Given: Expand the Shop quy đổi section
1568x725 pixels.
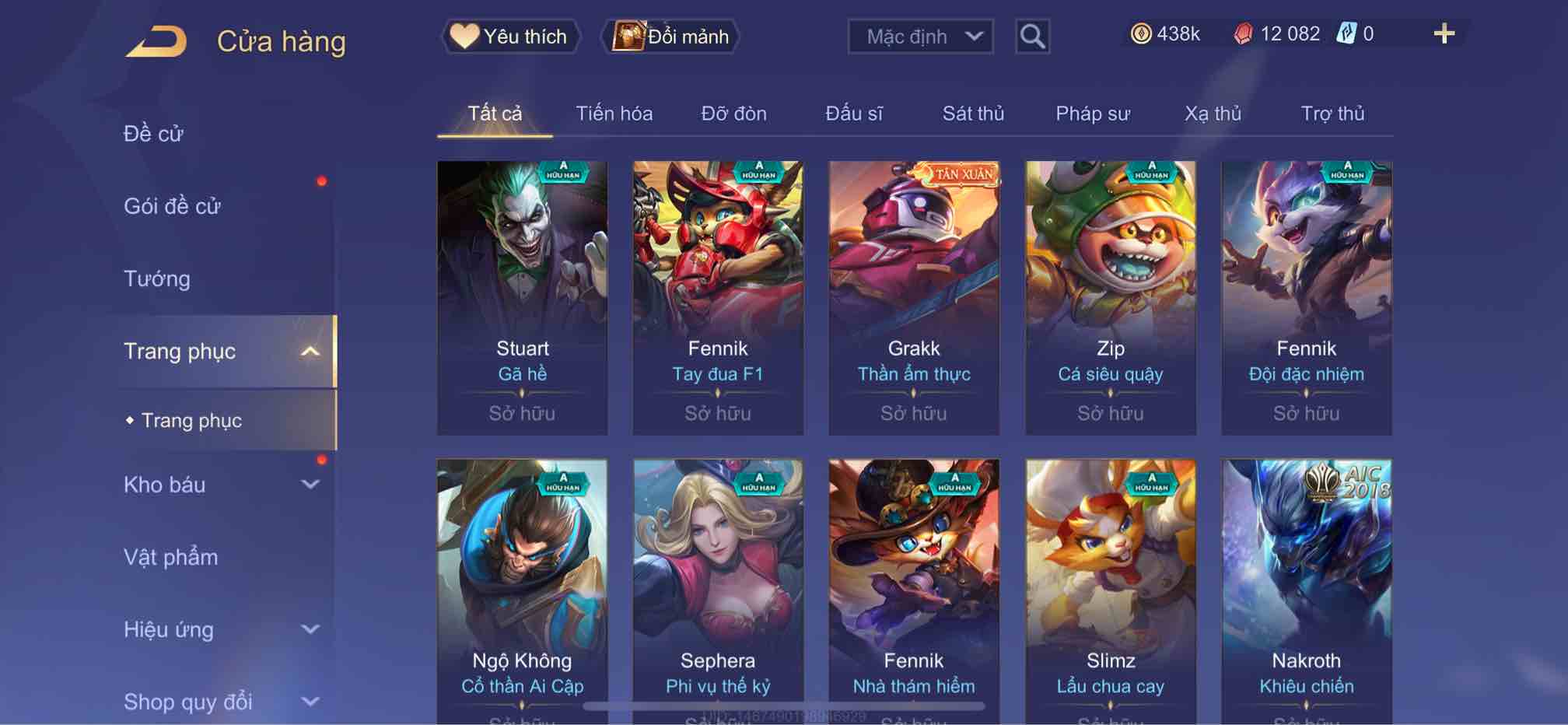Looking at the screenshot, I should pyautogui.click(x=310, y=702).
